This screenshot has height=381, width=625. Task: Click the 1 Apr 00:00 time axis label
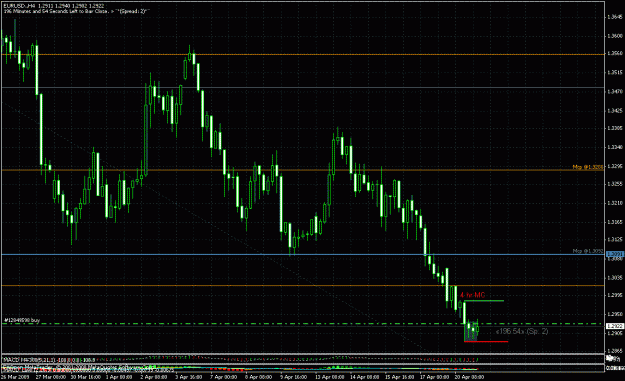(119, 377)
